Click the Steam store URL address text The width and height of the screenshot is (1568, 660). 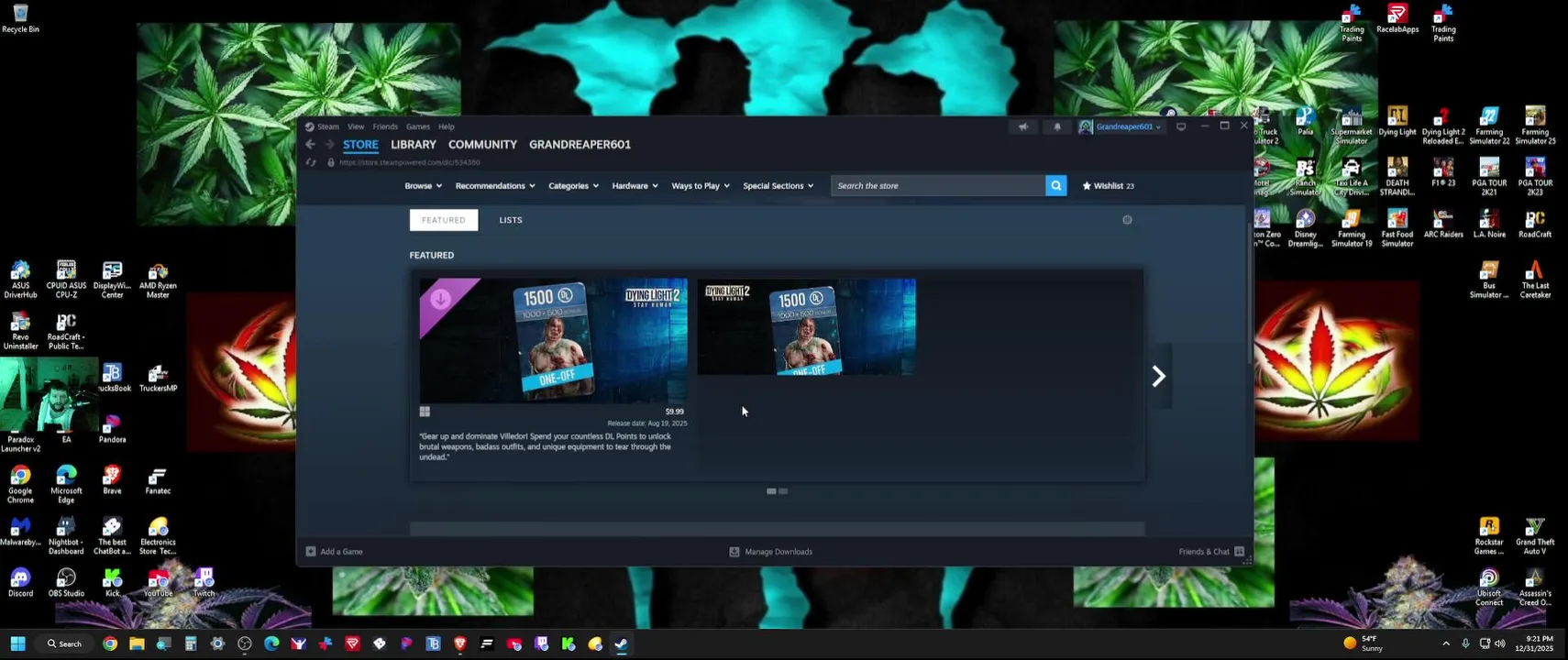pyautogui.click(x=409, y=162)
